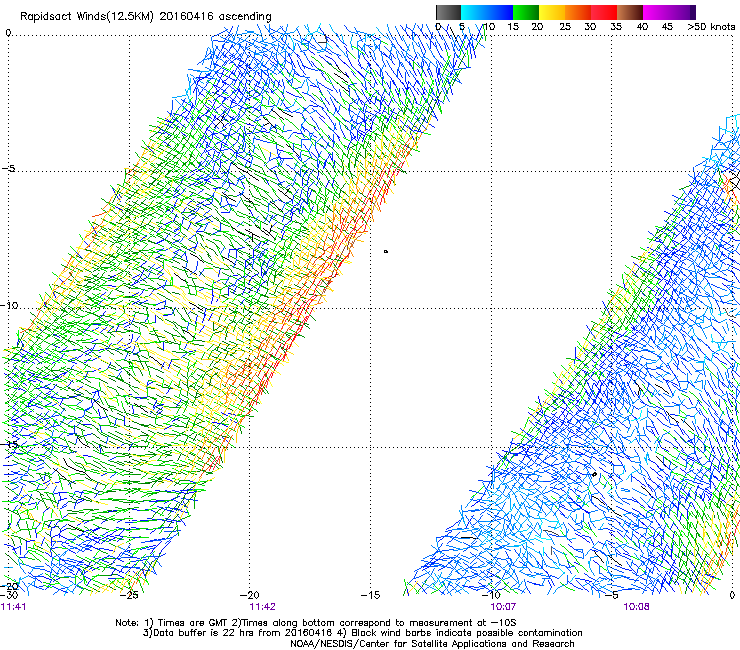Image resolution: width=740 pixels, height=650 pixels.
Task: Click the '30' legend scale label
Action: click(x=590, y=26)
